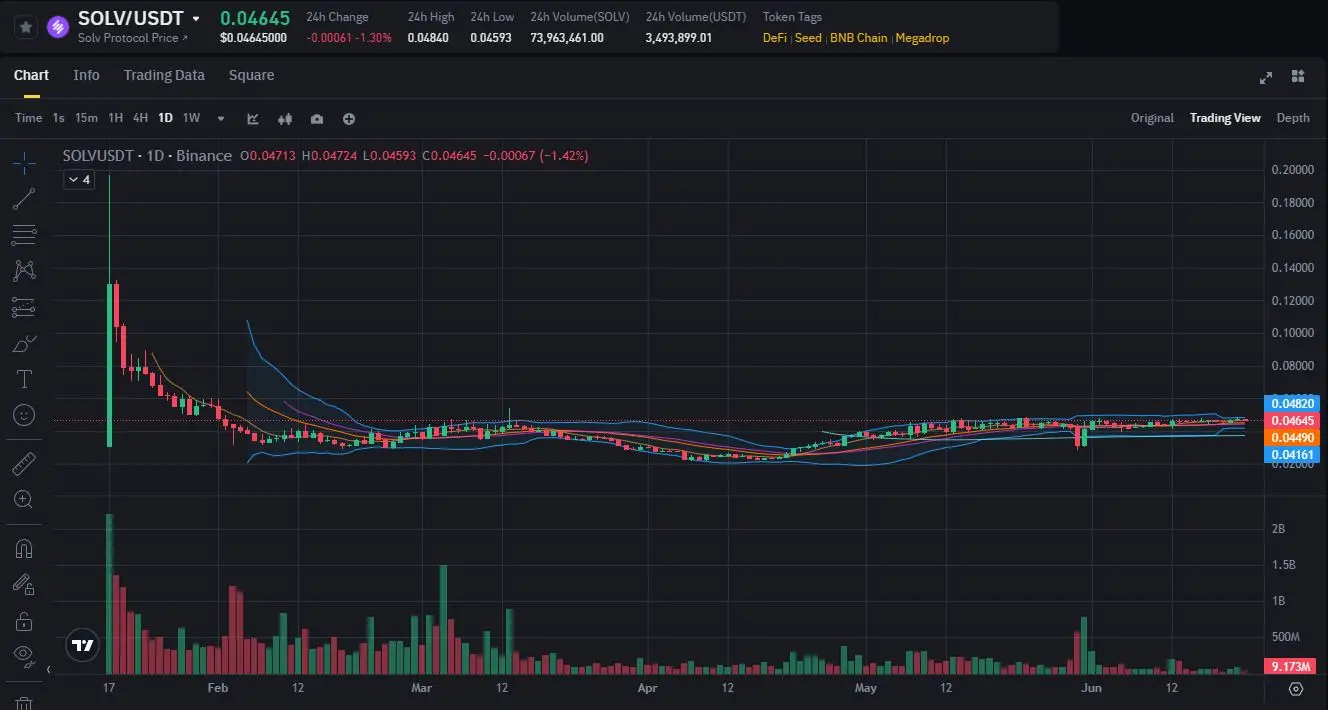Image resolution: width=1328 pixels, height=710 pixels.
Task: Click the 24h Volume(USDT) value 3,493,899.01
Action: pyautogui.click(x=679, y=38)
